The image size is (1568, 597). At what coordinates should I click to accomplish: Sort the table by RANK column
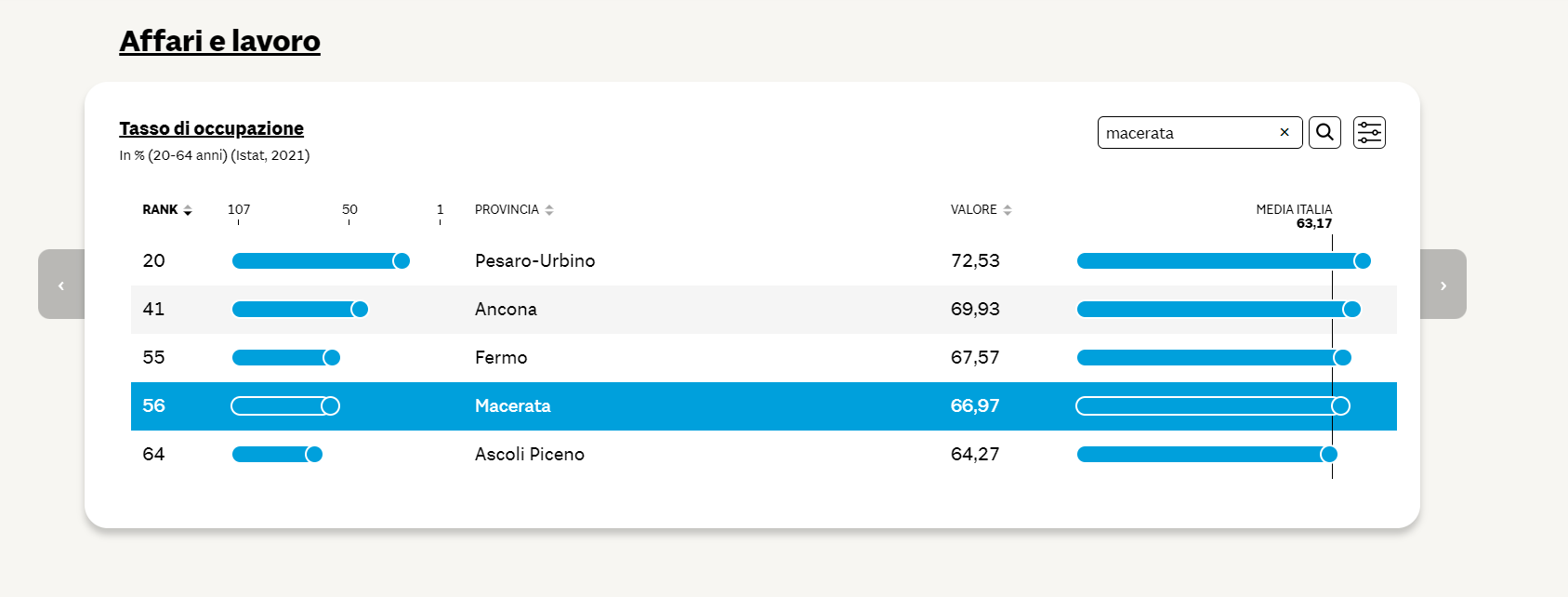coord(167,210)
